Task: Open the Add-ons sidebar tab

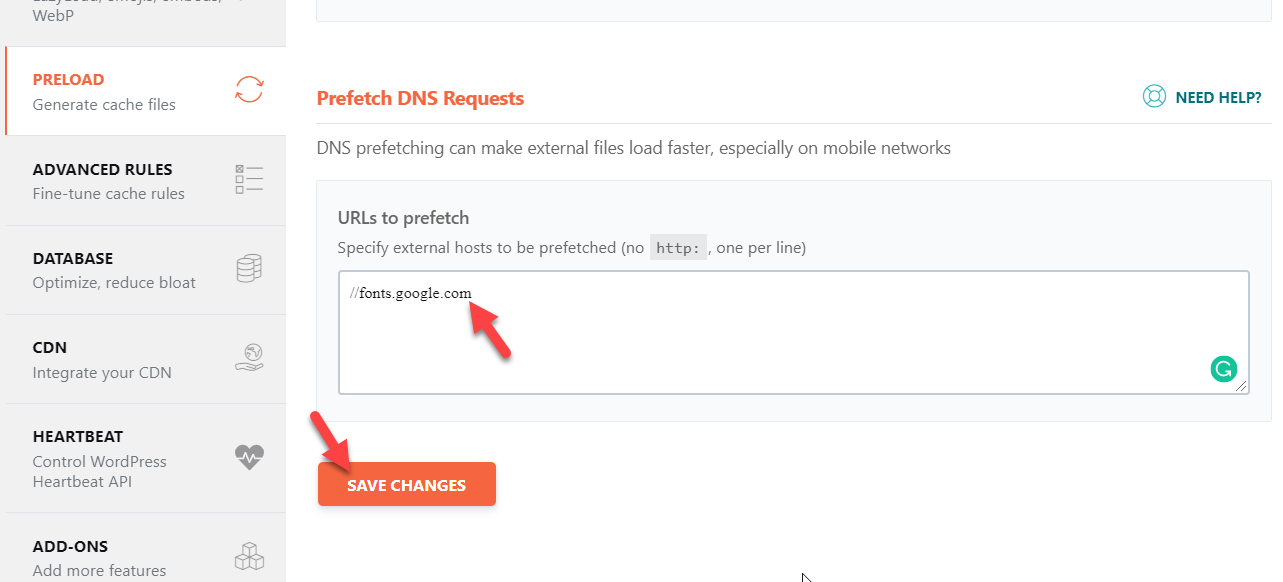Action: 146,548
